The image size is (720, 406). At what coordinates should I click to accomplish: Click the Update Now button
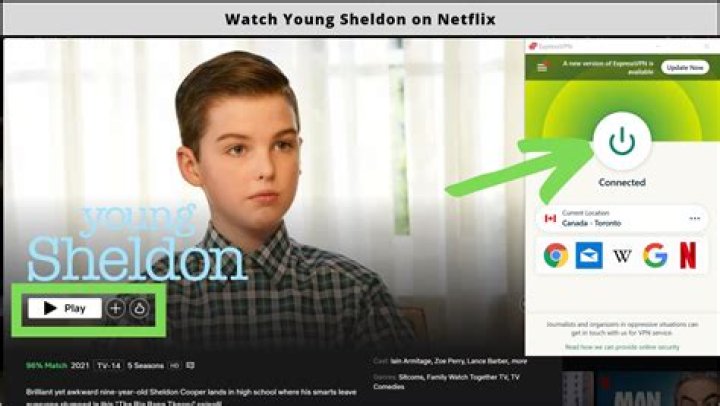point(685,67)
